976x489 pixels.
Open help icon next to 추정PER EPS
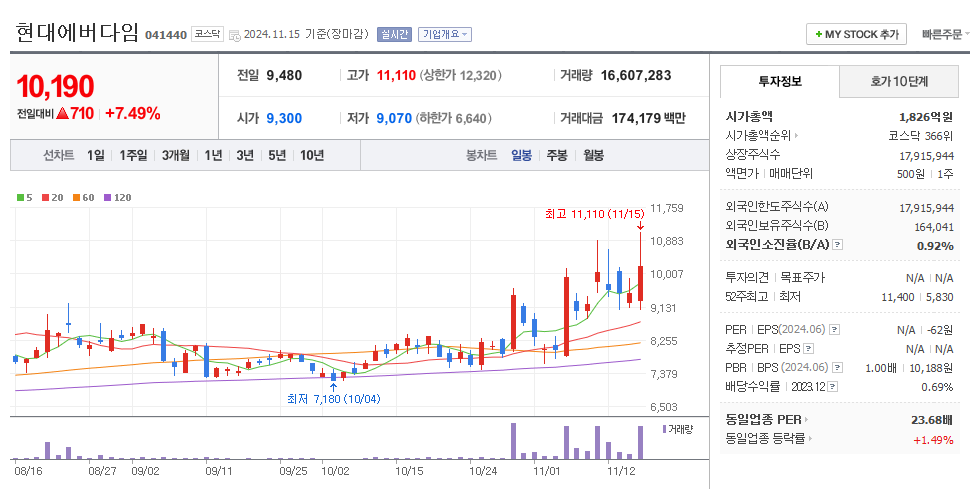point(809,349)
